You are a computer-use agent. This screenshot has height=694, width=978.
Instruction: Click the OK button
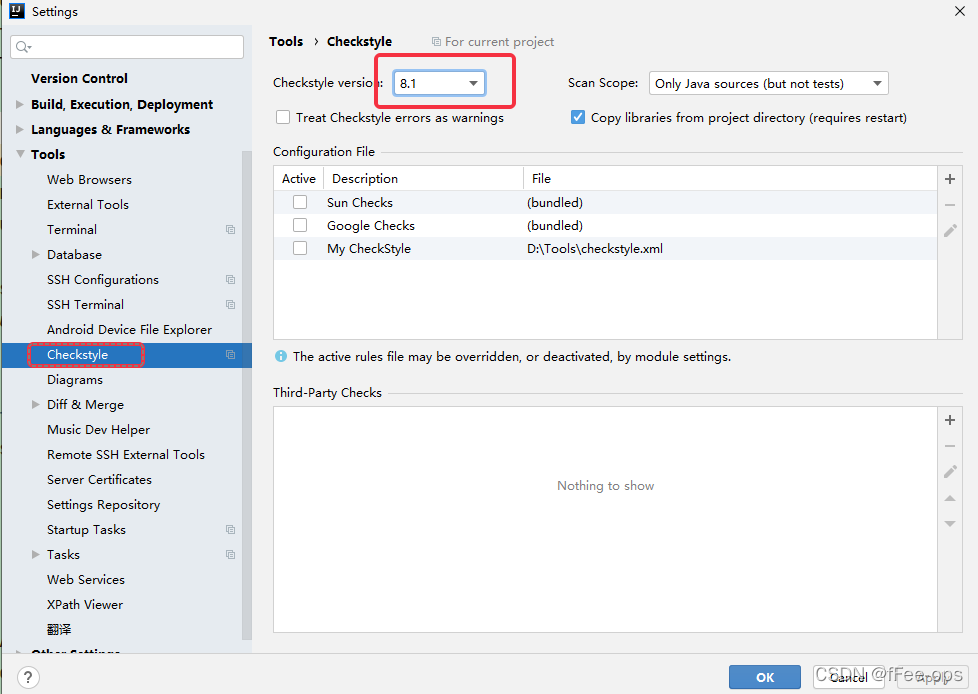[765, 677]
